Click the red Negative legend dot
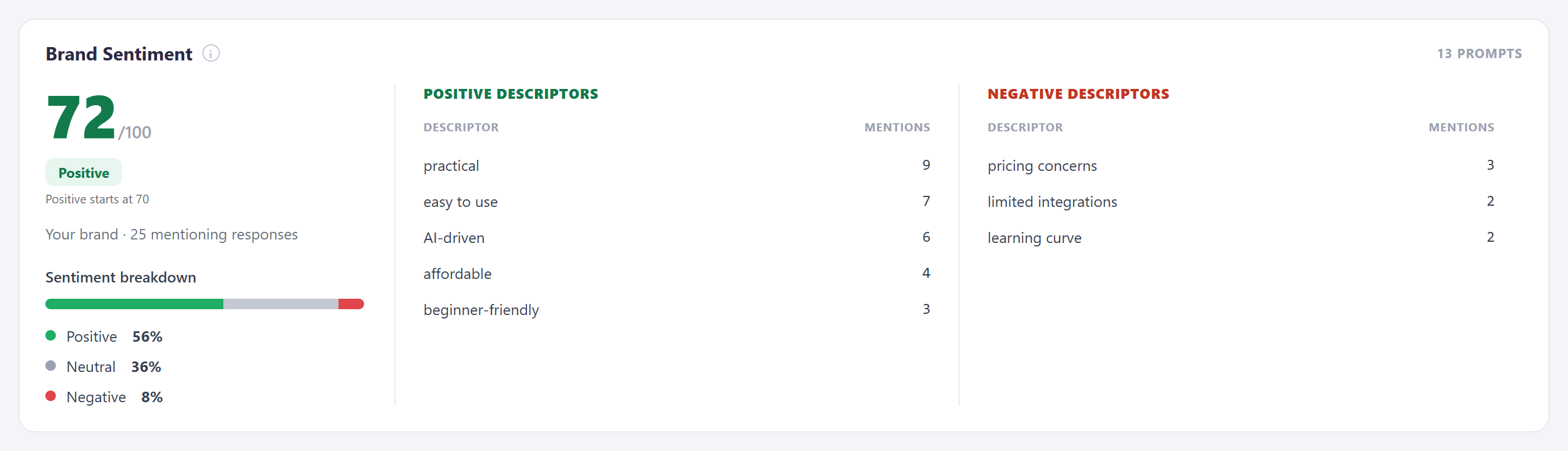Screen dimensions: 1568x451 click(51, 396)
